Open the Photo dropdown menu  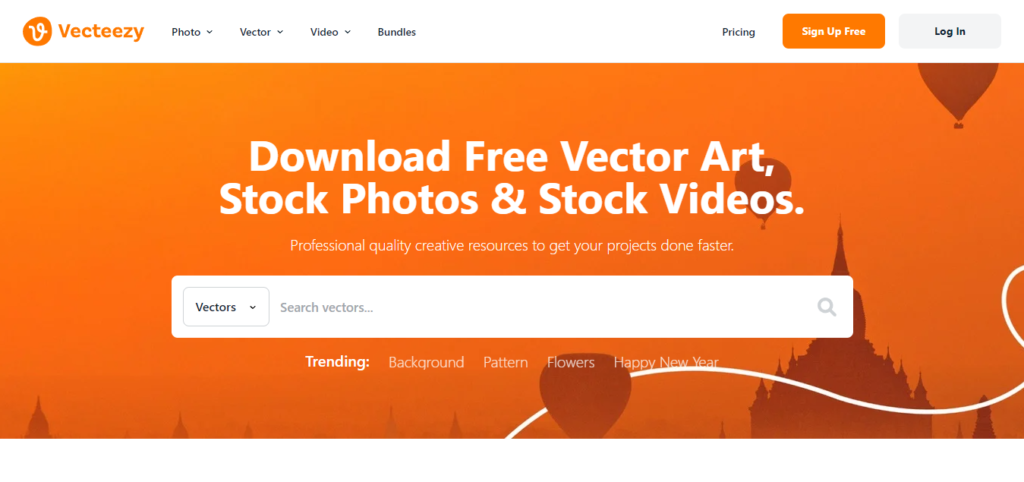click(192, 32)
